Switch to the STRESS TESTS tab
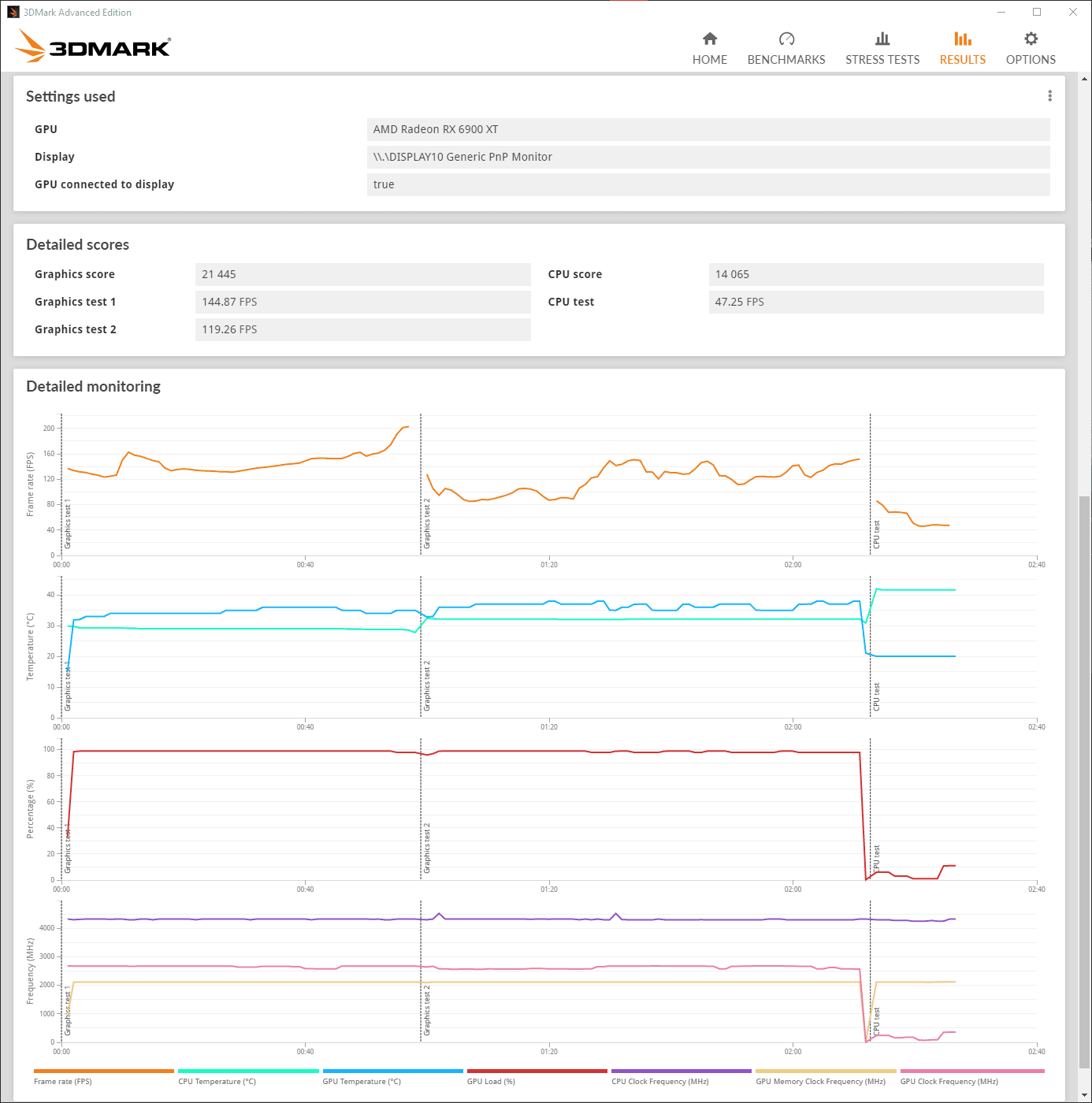1092x1103 pixels. [882, 49]
